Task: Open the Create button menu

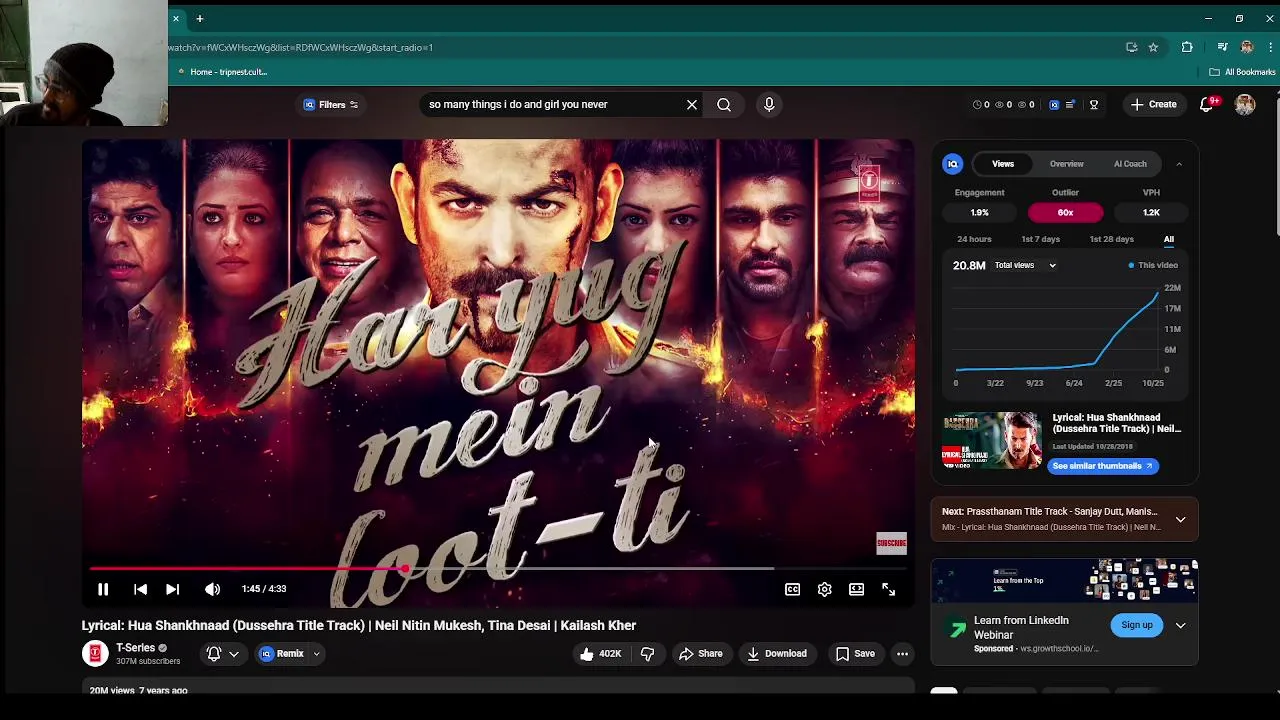Action: pyautogui.click(x=1153, y=104)
